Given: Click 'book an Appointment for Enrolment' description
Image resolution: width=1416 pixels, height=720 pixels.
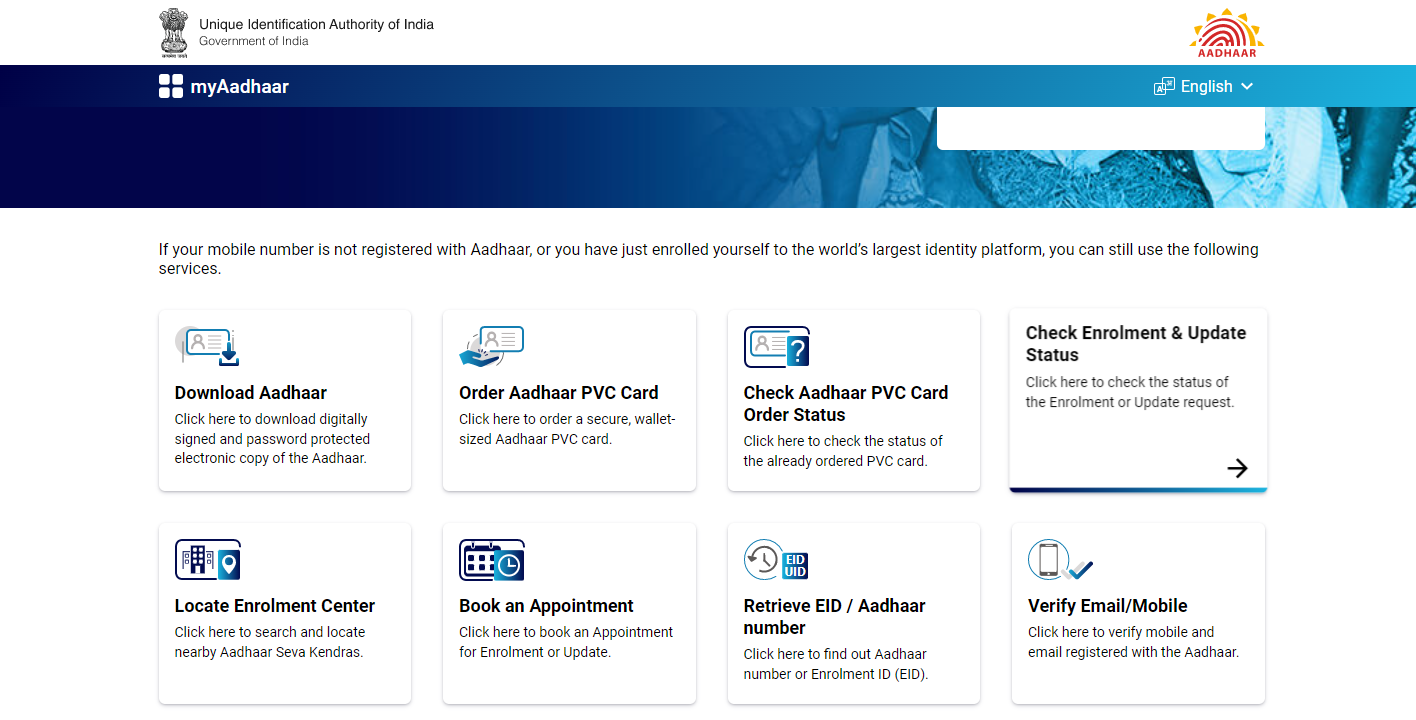Looking at the screenshot, I should click(x=566, y=642).
